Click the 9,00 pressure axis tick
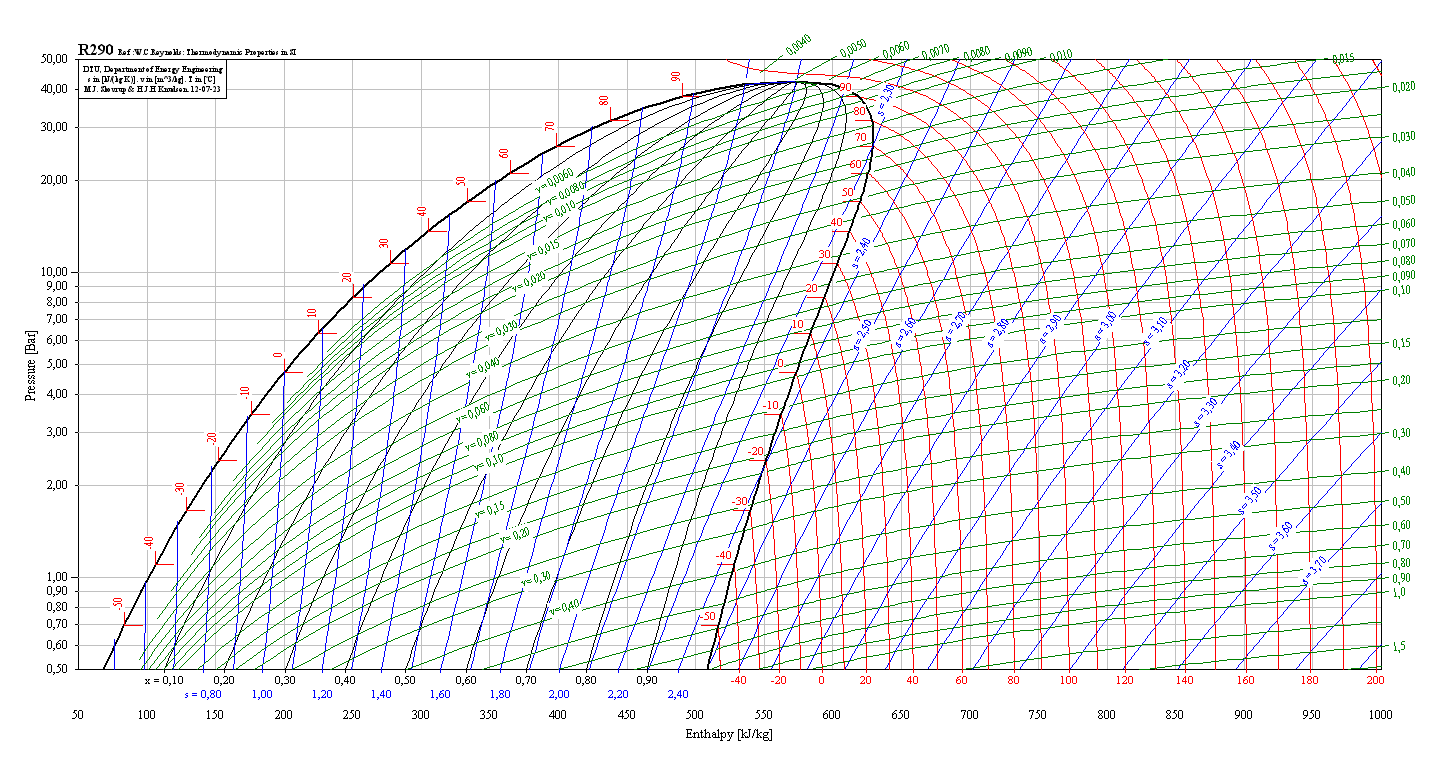Screen dimensions: 1440x763 coord(55,286)
